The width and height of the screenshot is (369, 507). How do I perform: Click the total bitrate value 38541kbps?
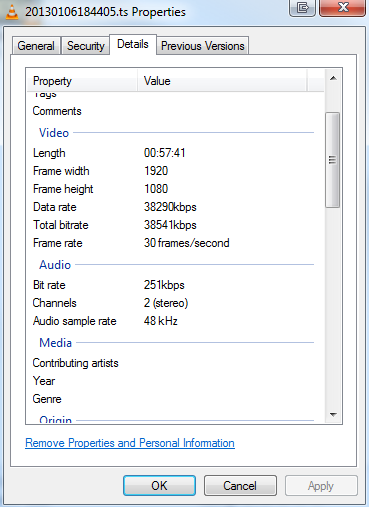pyautogui.click(x=170, y=225)
